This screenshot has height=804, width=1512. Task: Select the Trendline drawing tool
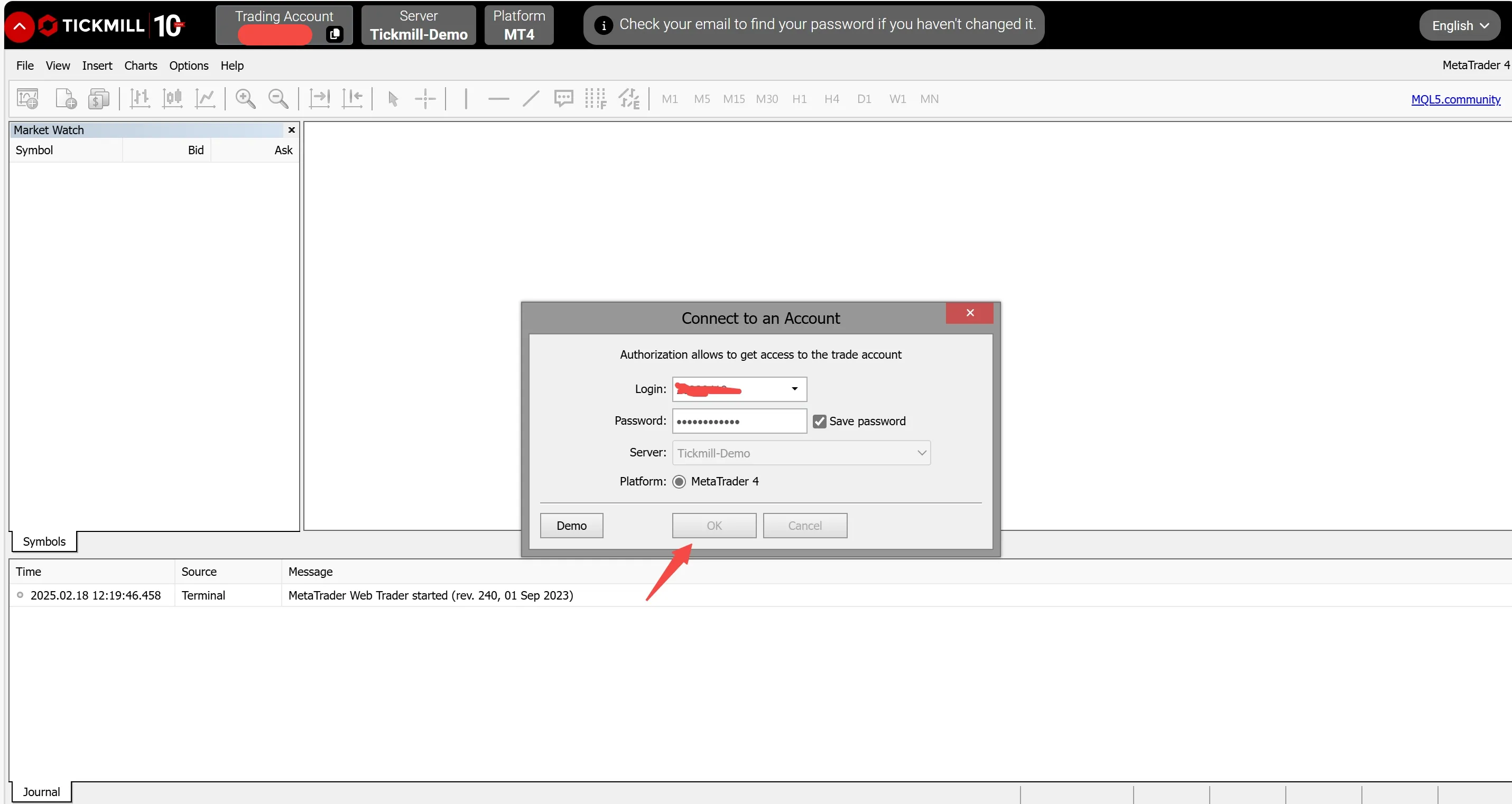[531, 99]
